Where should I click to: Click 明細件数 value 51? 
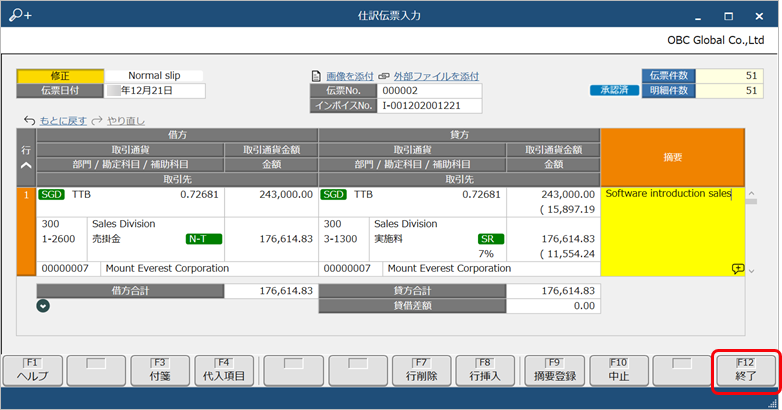729,91
